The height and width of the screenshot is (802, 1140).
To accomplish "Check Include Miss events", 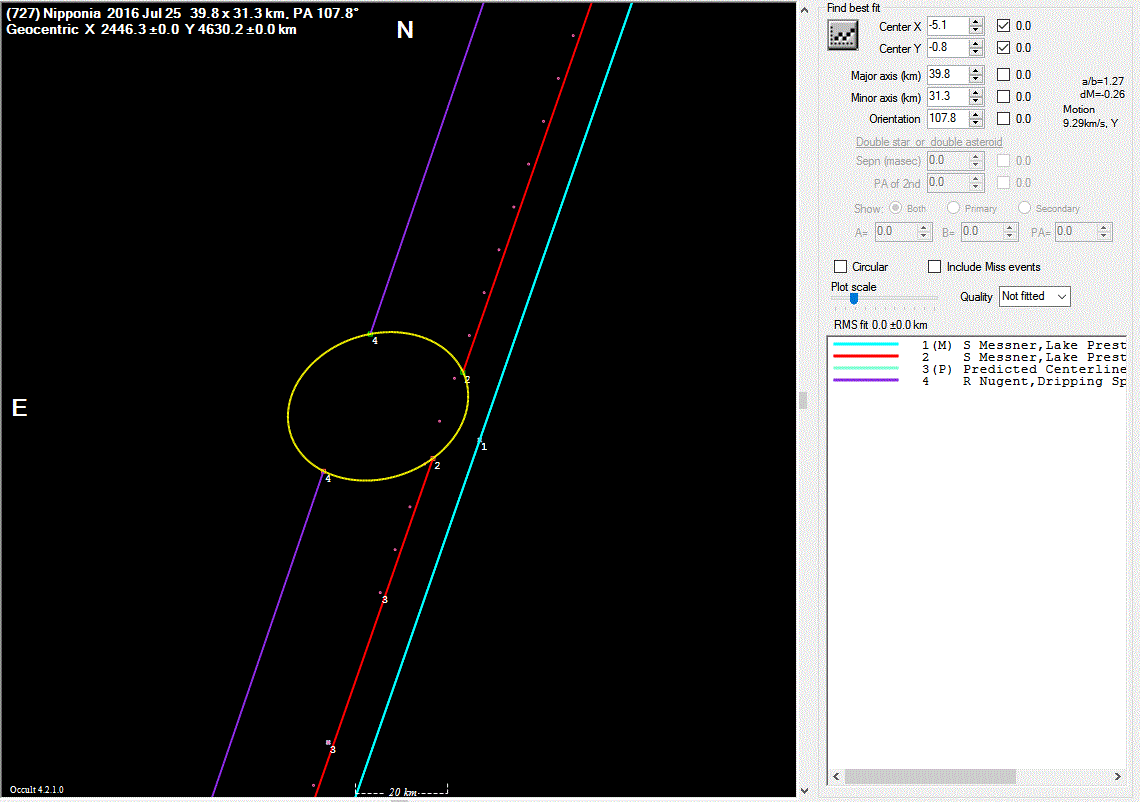I will [x=935, y=267].
